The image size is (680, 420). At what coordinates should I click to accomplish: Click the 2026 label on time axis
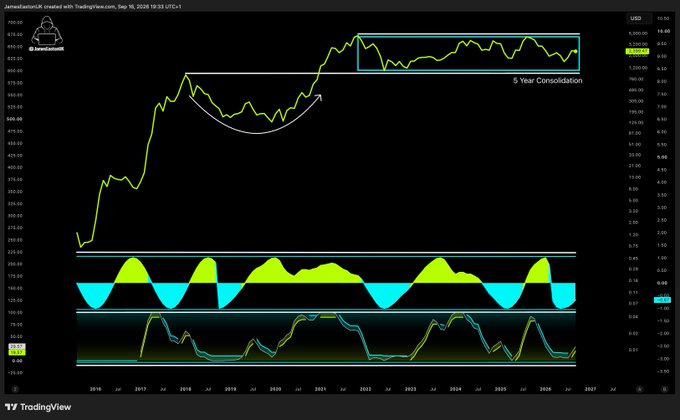(546, 389)
